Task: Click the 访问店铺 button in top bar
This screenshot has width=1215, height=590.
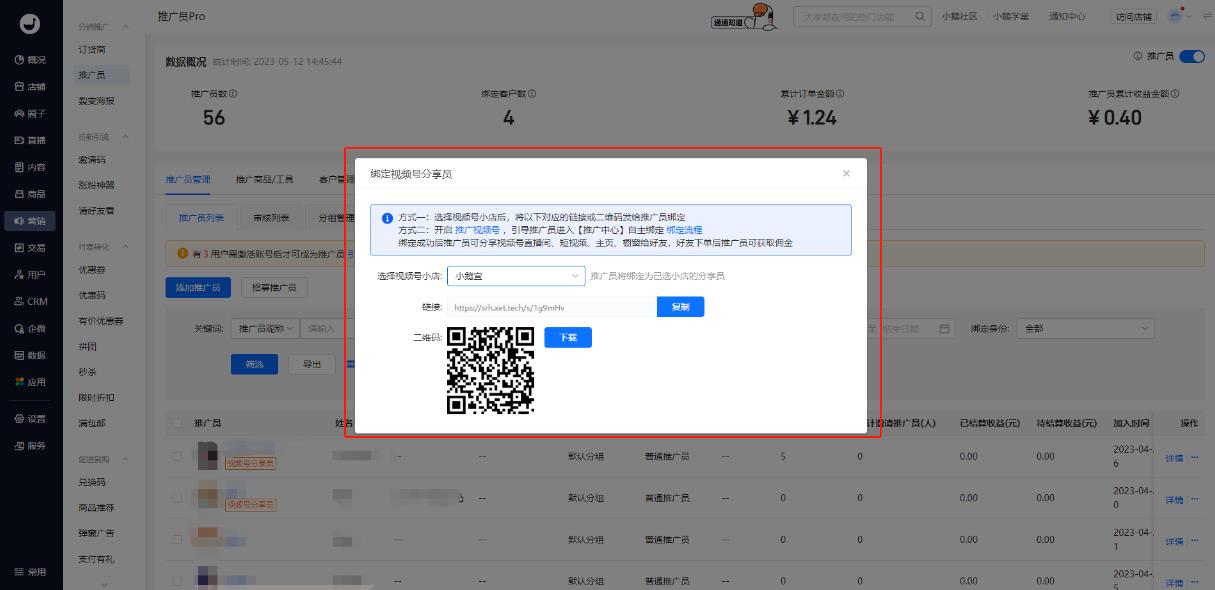Action: [1133, 16]
